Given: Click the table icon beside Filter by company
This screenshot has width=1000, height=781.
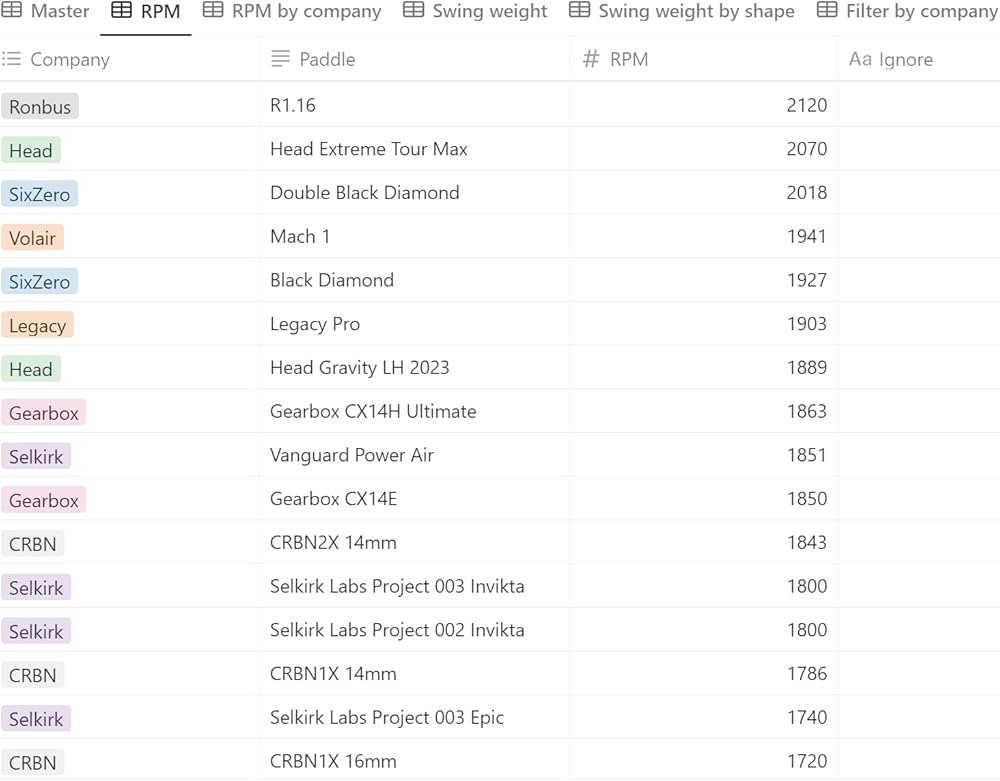Looking at the screenshot, I should (x=827, y=11).
